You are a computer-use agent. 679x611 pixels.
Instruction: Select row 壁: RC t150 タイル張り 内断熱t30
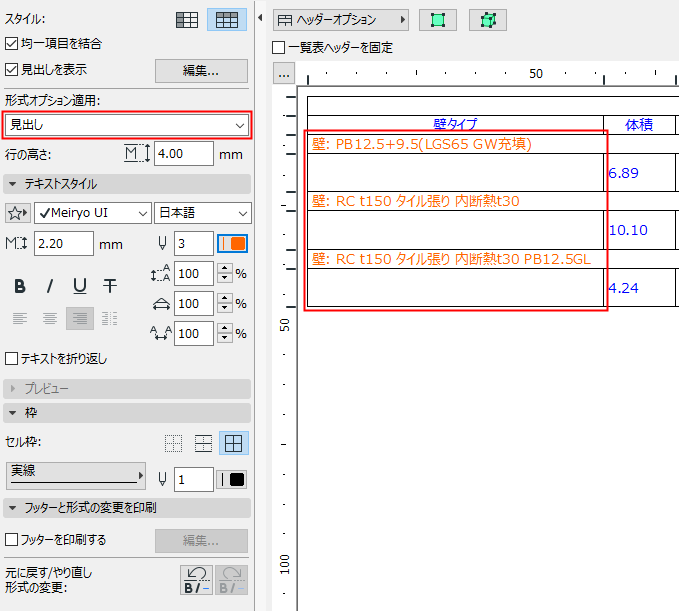click(416, 201)
